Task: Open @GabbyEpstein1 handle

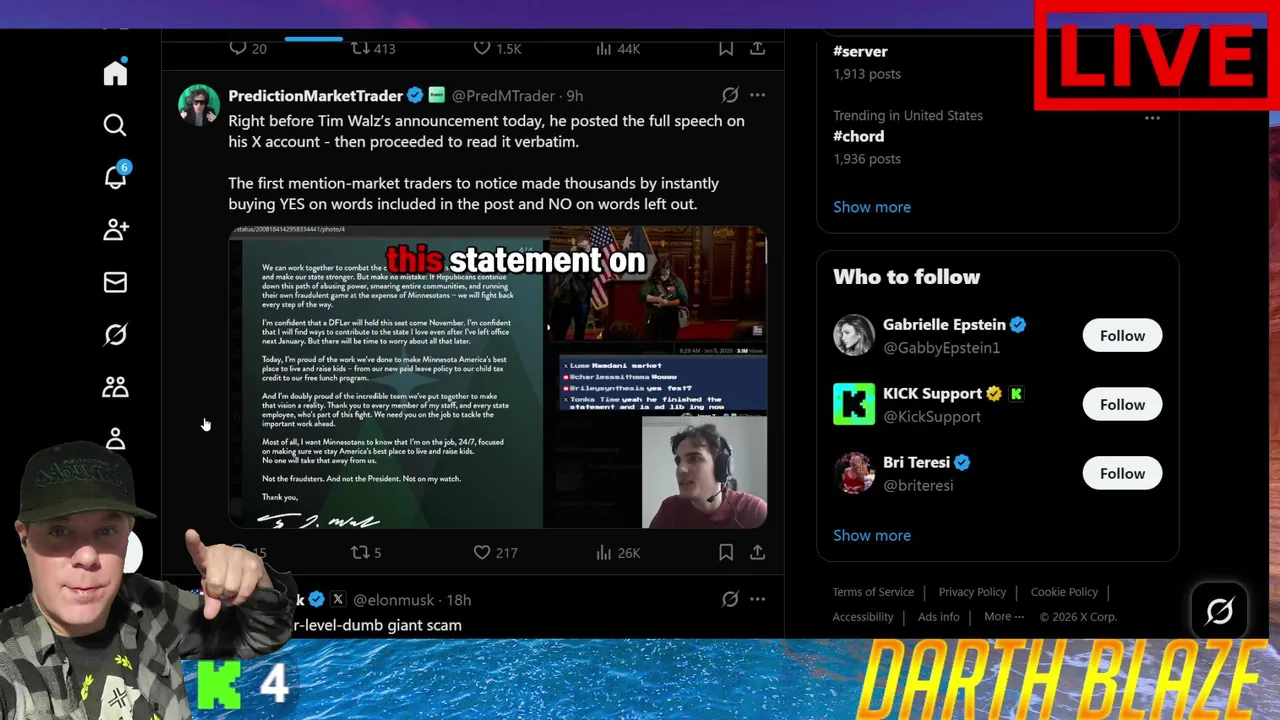Action: tap(941, 347)
